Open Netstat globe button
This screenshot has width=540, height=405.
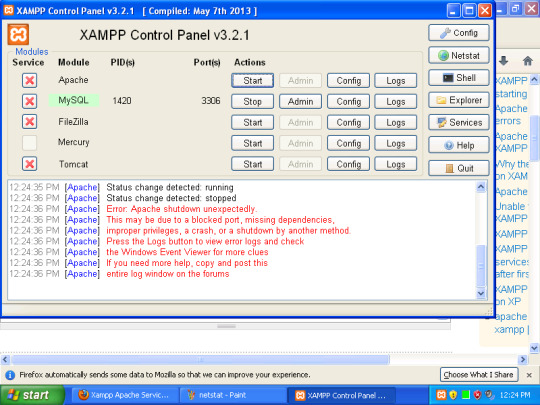459,55
